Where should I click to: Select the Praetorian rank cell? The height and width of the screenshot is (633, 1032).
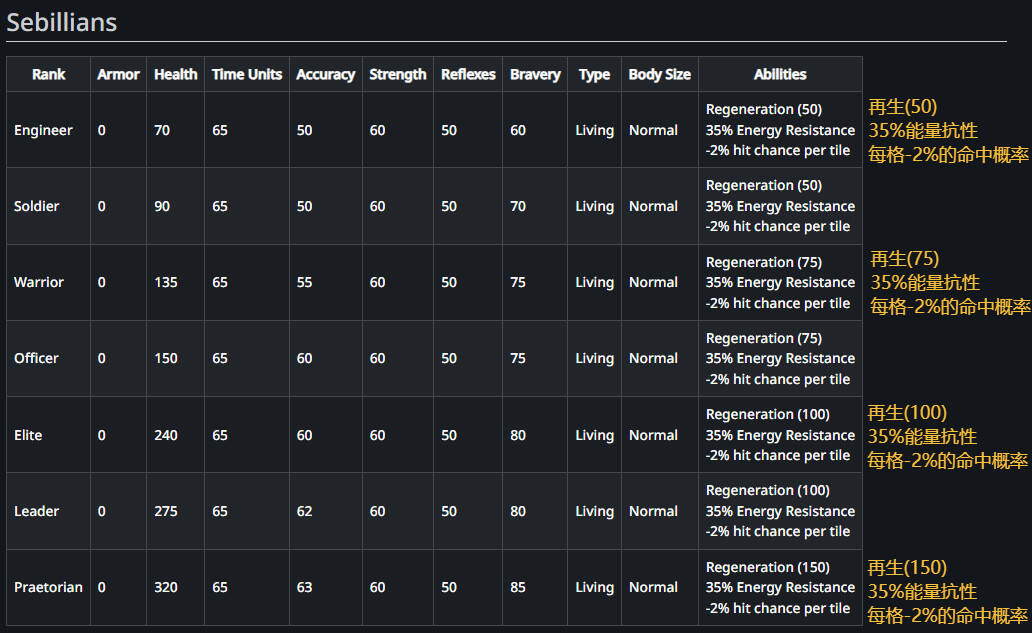click(x=48, y=587)
